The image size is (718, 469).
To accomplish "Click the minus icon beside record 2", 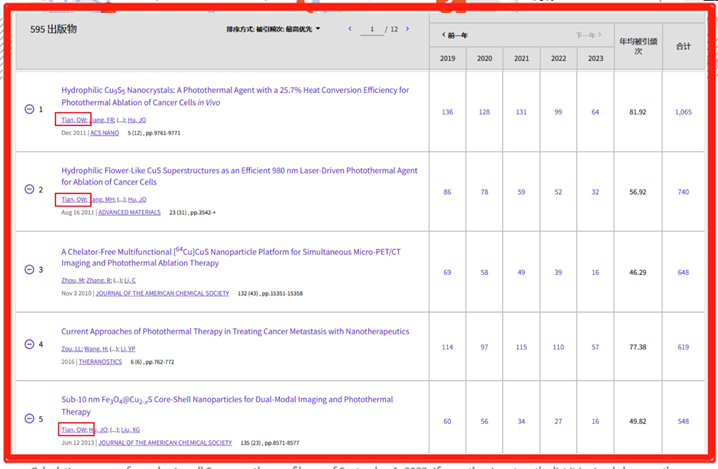I will point(30,189).
